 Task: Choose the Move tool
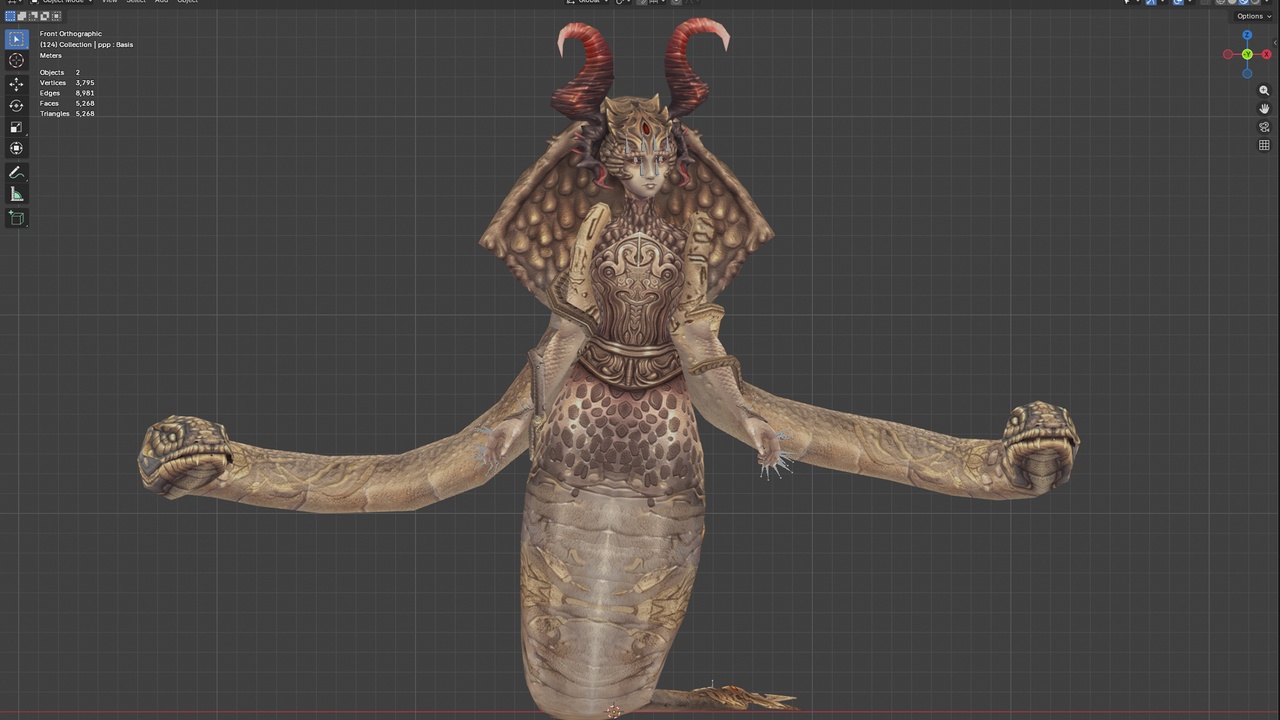pyautogui.click(x=16, y=84)
